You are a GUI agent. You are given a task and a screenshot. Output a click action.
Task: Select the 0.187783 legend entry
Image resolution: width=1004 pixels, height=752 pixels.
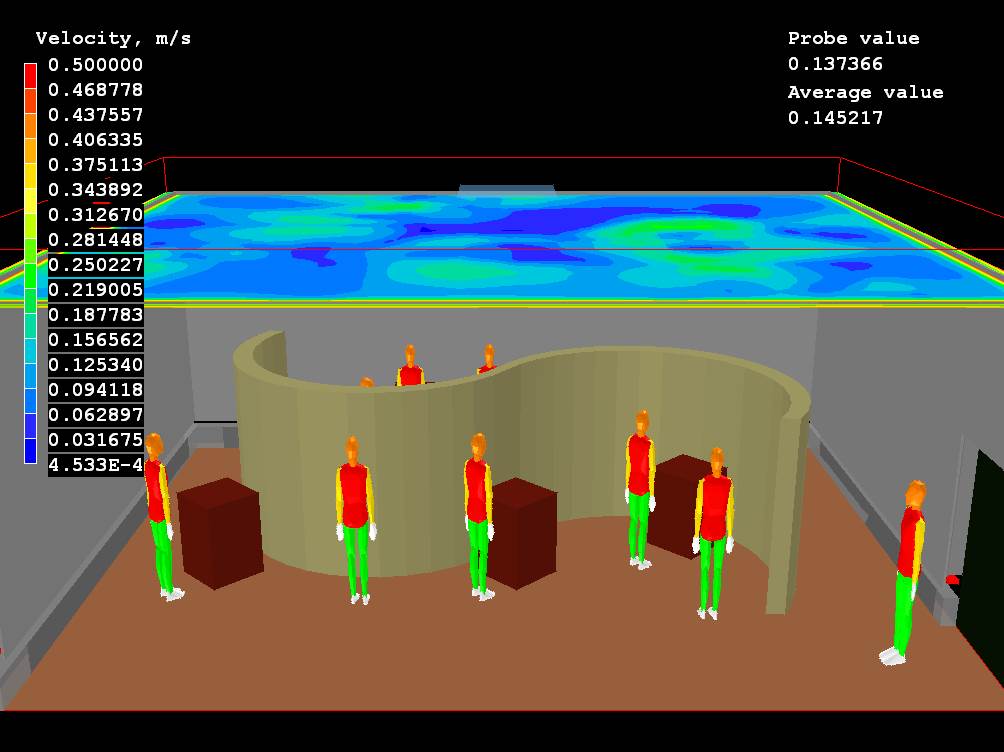pos(95,315)
